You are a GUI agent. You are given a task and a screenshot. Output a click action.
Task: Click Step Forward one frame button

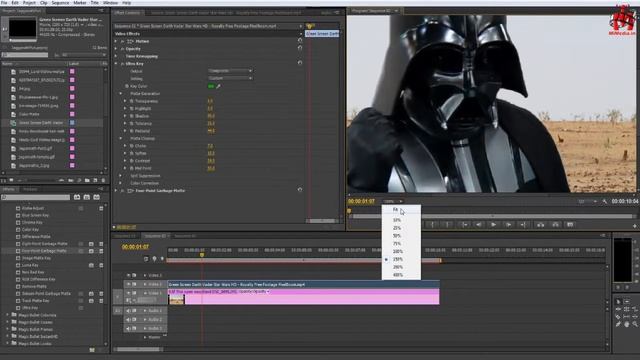coord(508,224)
